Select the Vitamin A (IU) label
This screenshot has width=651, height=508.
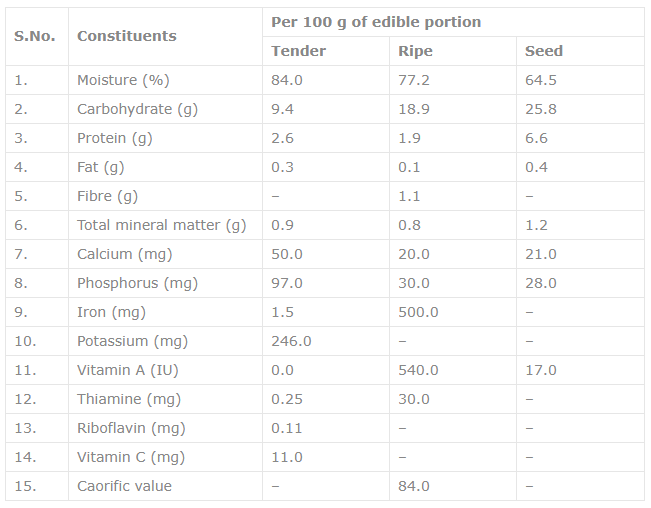127,370
